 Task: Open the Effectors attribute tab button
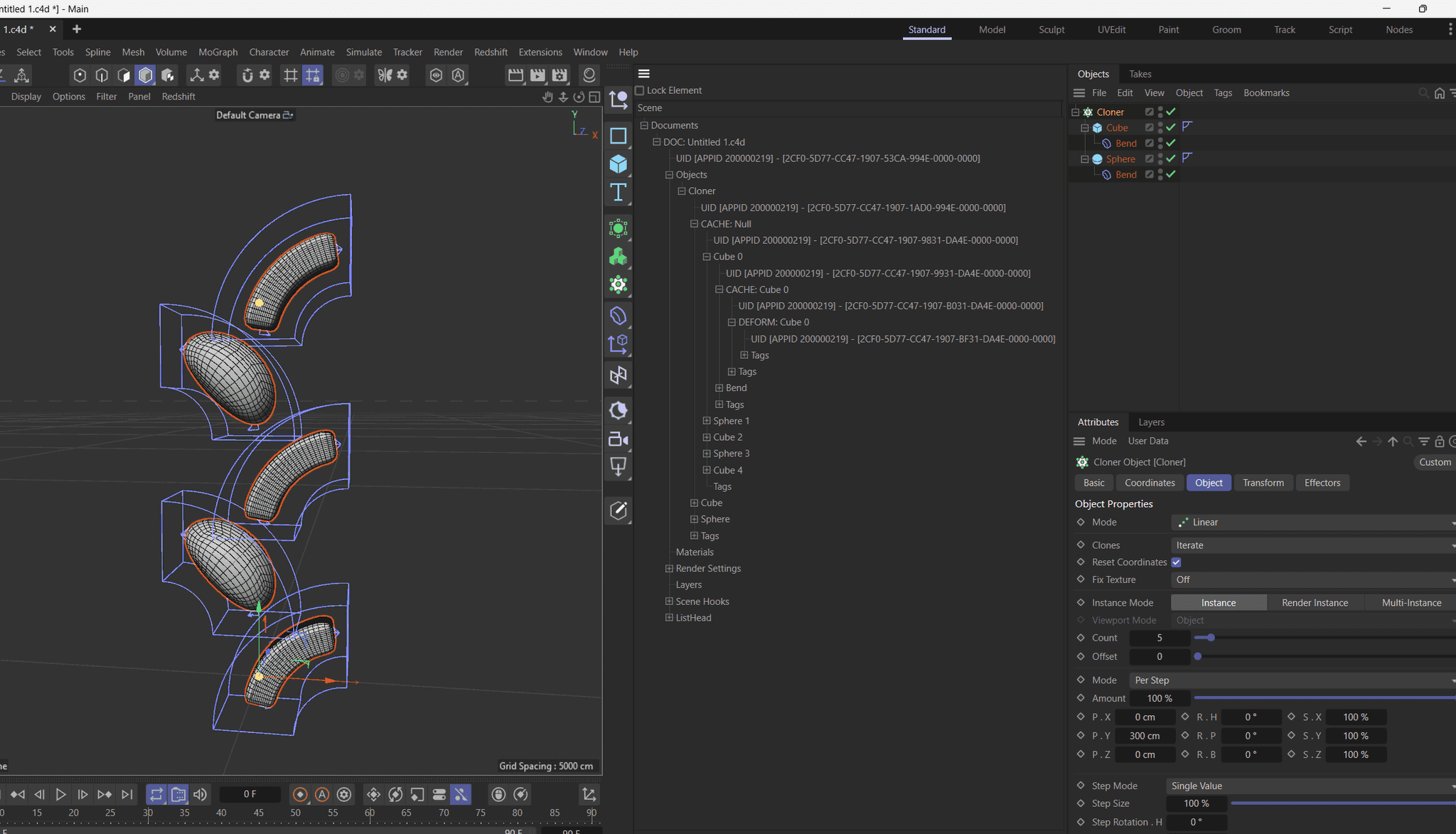pyautogui.click(x=1322, y=483)
